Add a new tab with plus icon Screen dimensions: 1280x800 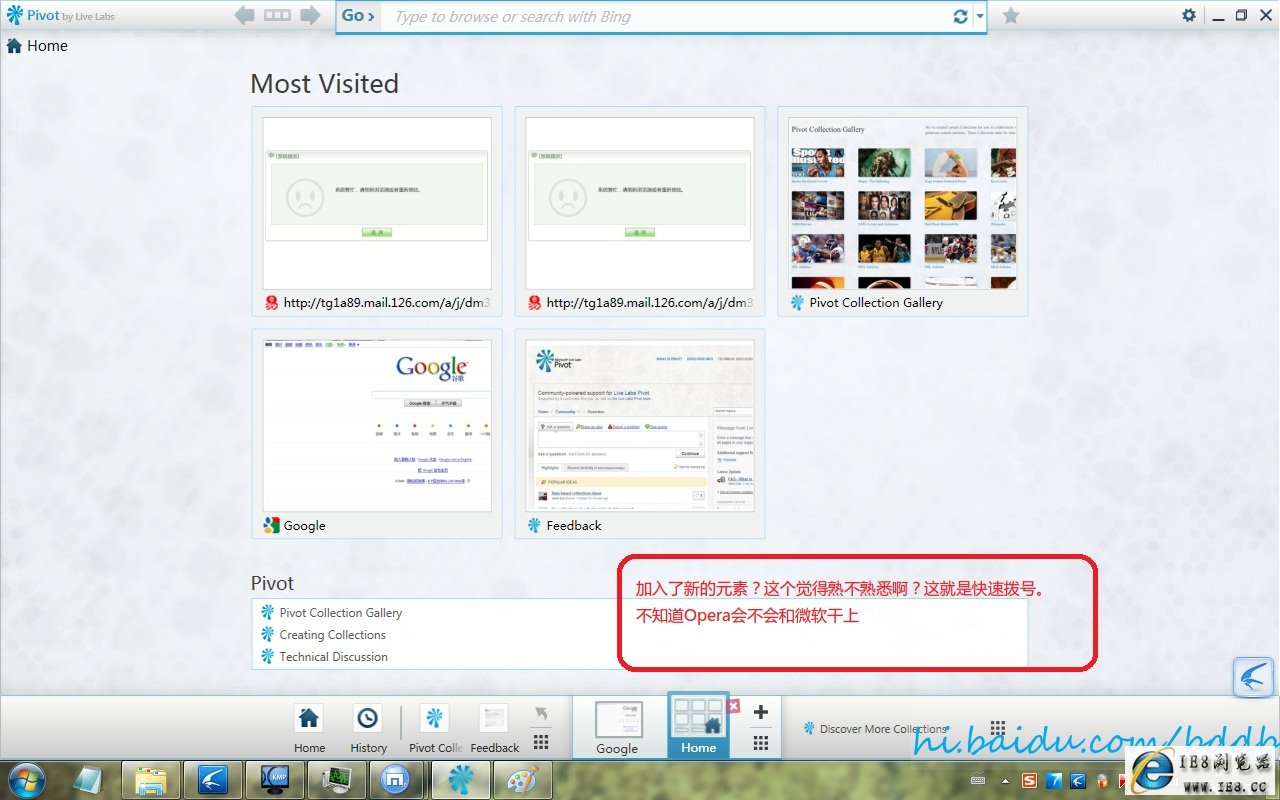(761, 712)
